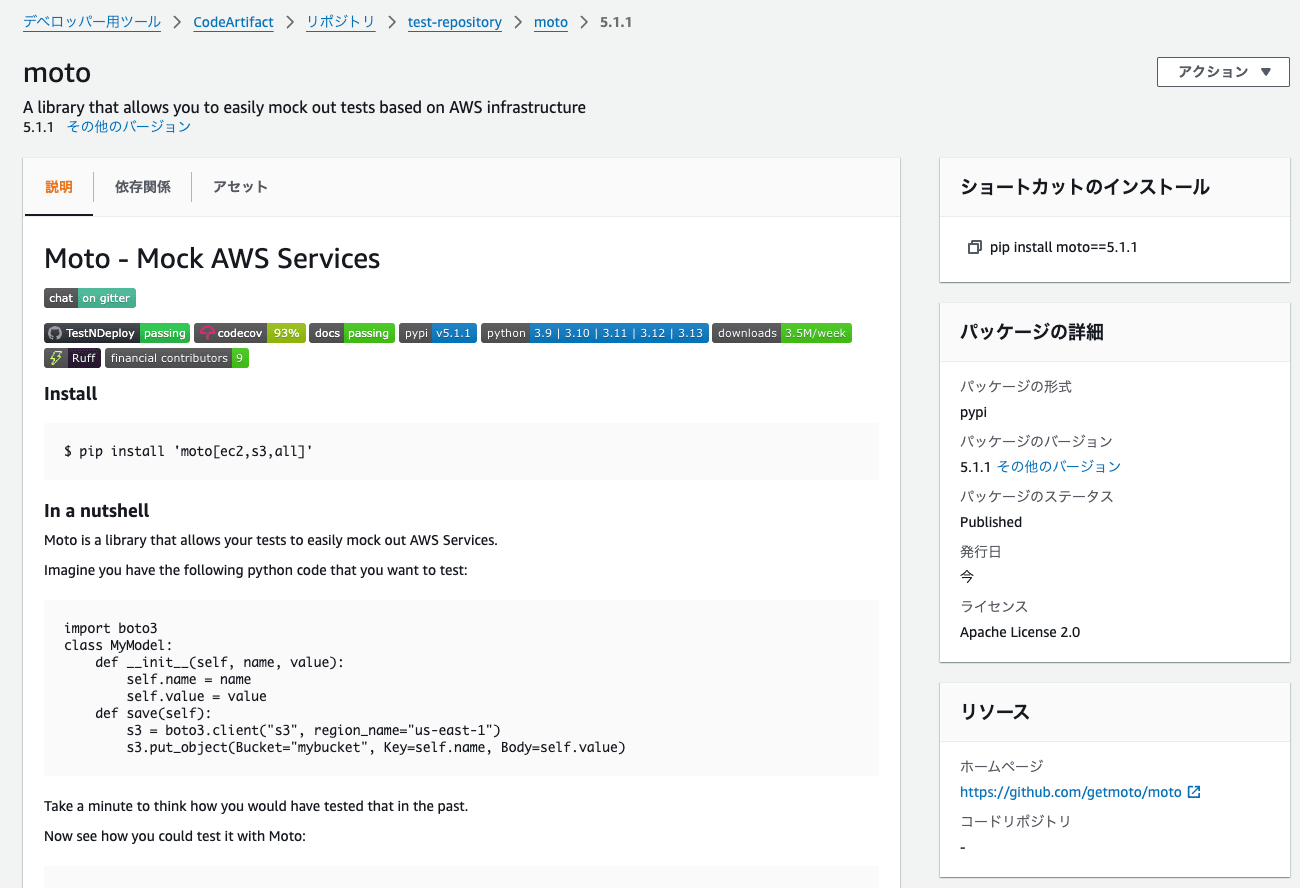Open the TestNDeploy passing badge
This screenshot has width=1300, height=888.
(117, 333)
